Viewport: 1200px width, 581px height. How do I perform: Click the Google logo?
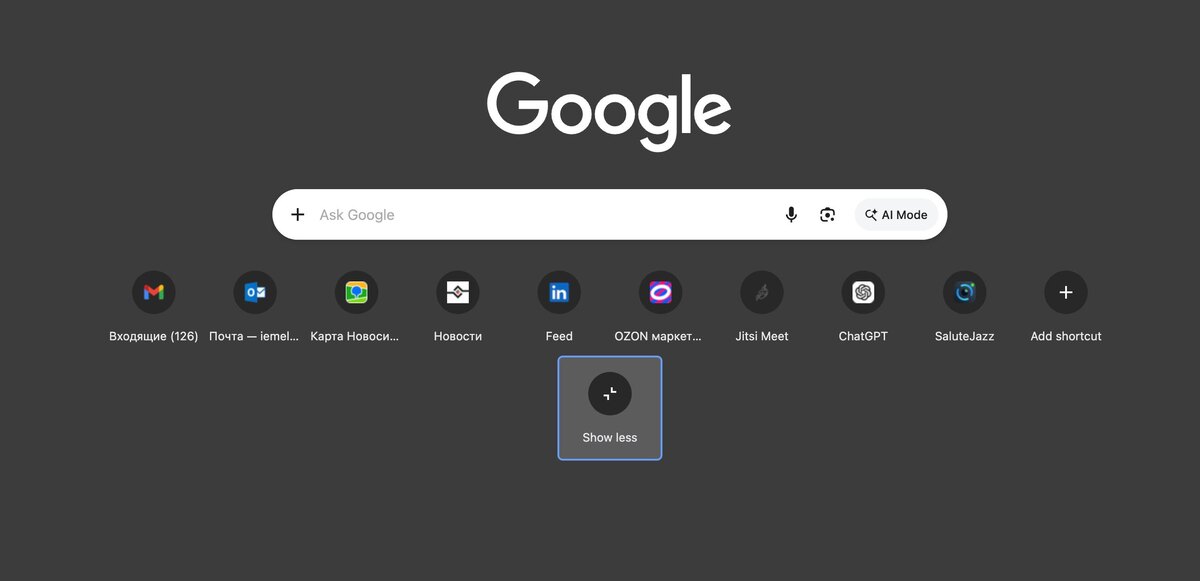point(609,111)
